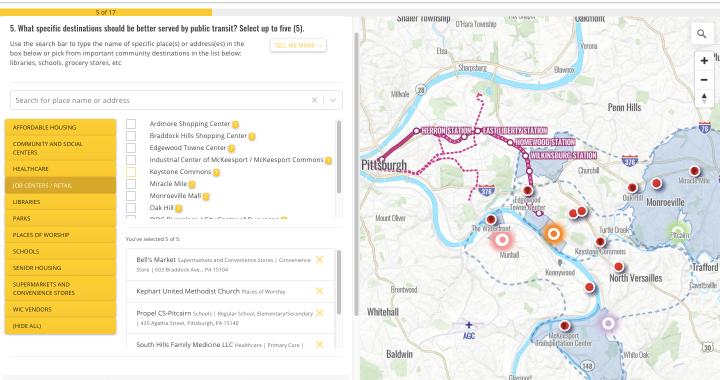Click the survey panel vertical scrollbar
Image resolution: width=720 pixels, height=380 pixels.
pos(356,174)
